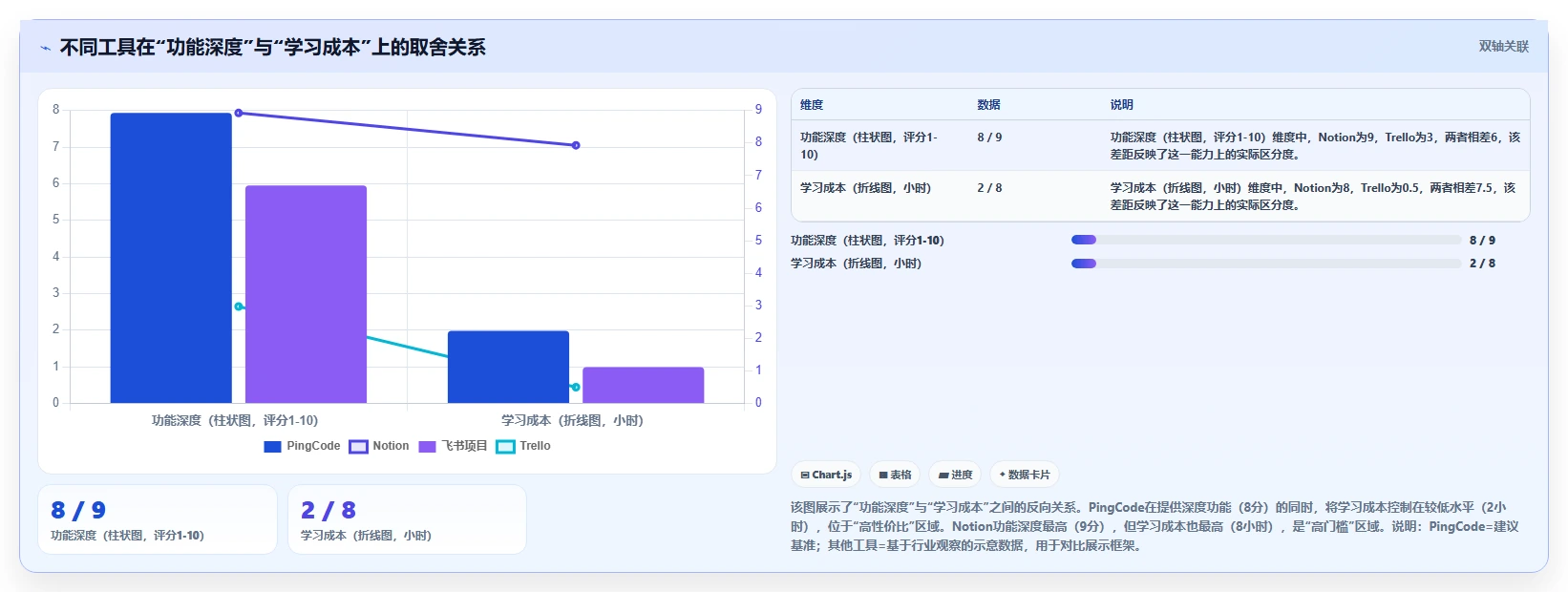Image resolution: width=1568 pixels, height=592 pixels.
Task: Toggle the PingCode legend item
Action: [302, 446]
